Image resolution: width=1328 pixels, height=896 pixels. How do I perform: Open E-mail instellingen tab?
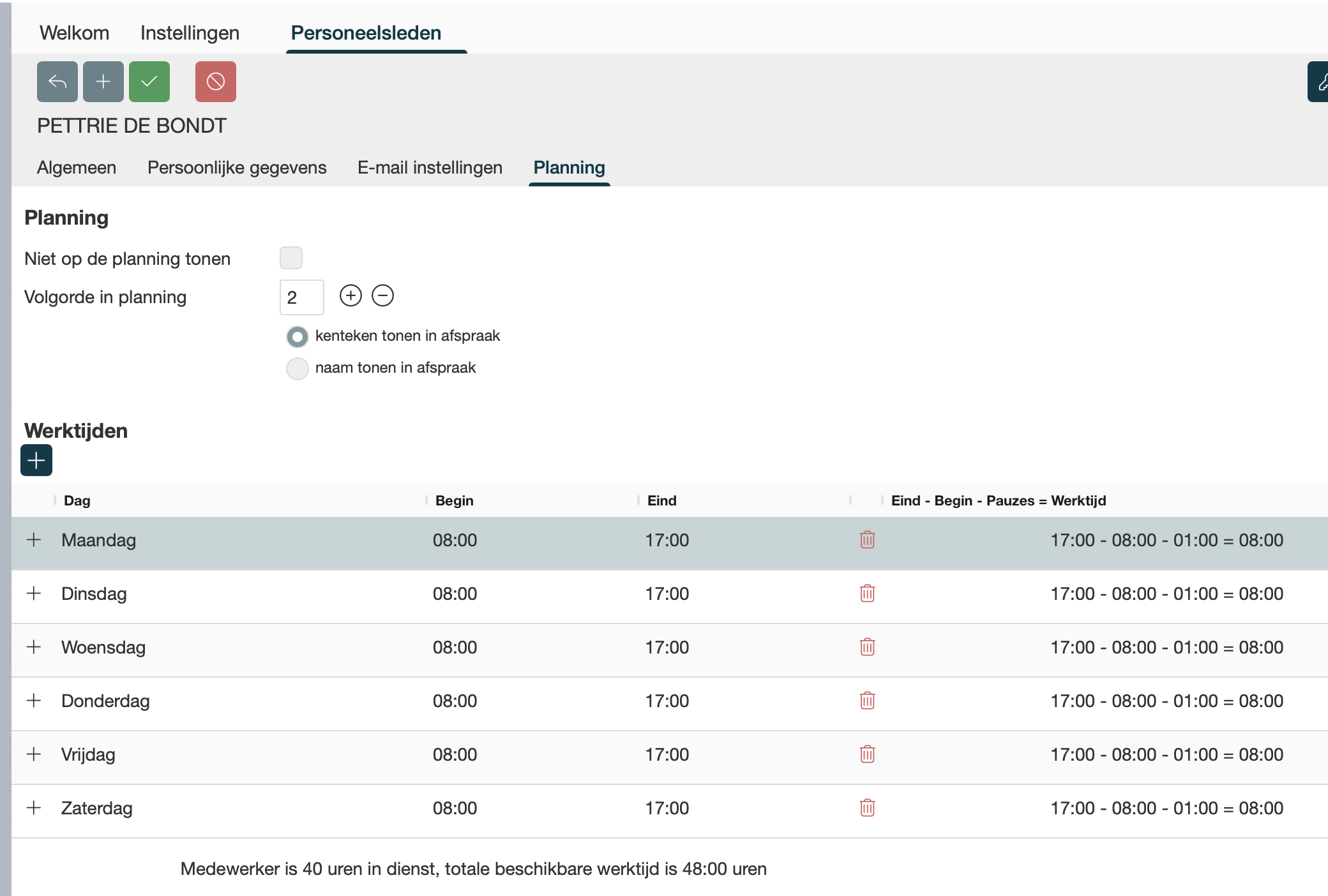pyautogui.click(x=430, y=168)
